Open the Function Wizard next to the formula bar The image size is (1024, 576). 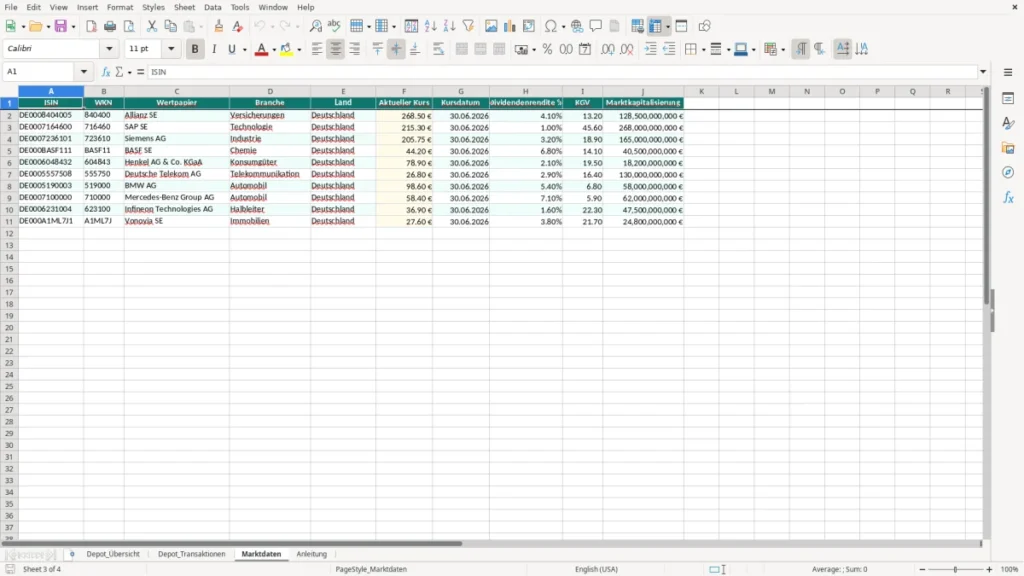[x=106, y=72]
